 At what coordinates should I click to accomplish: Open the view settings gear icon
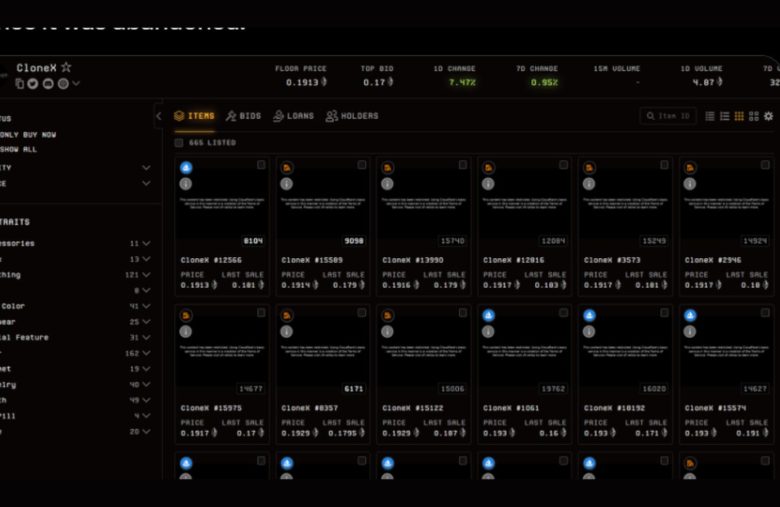769,116
